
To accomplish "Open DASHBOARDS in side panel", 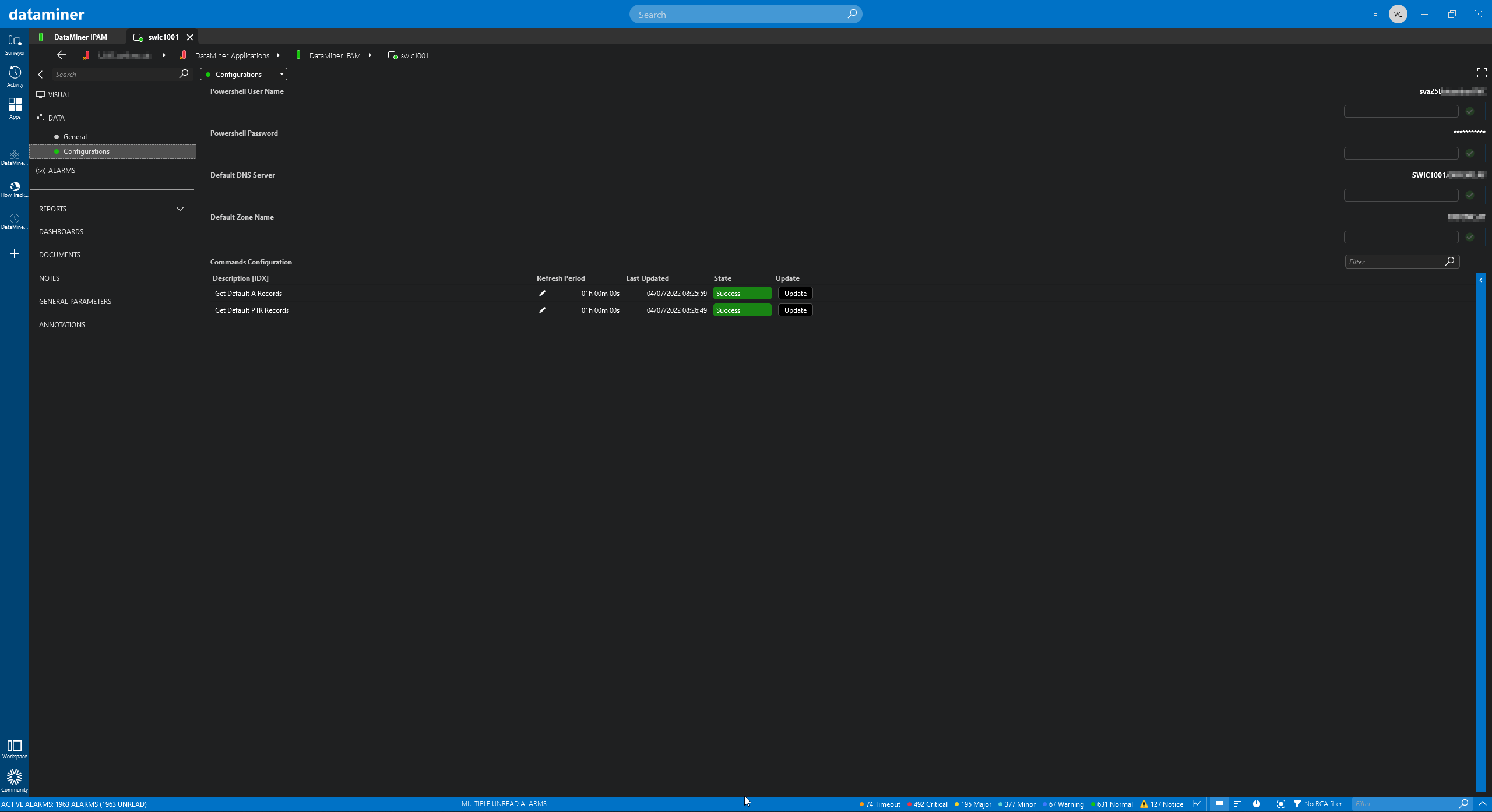I will pyautogui.click(x=61, y=232).
